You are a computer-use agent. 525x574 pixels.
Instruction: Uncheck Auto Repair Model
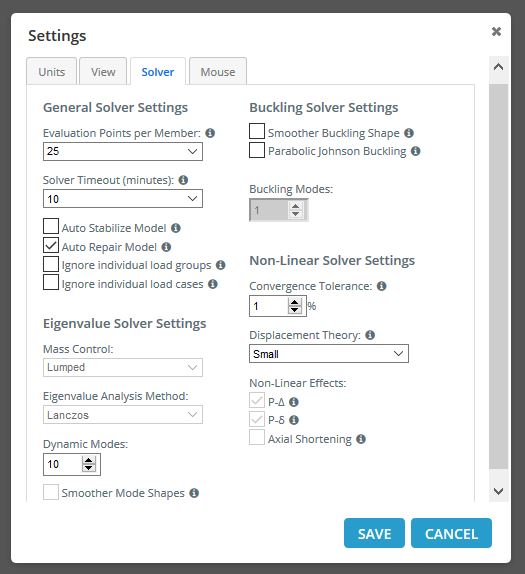point(51,245)
